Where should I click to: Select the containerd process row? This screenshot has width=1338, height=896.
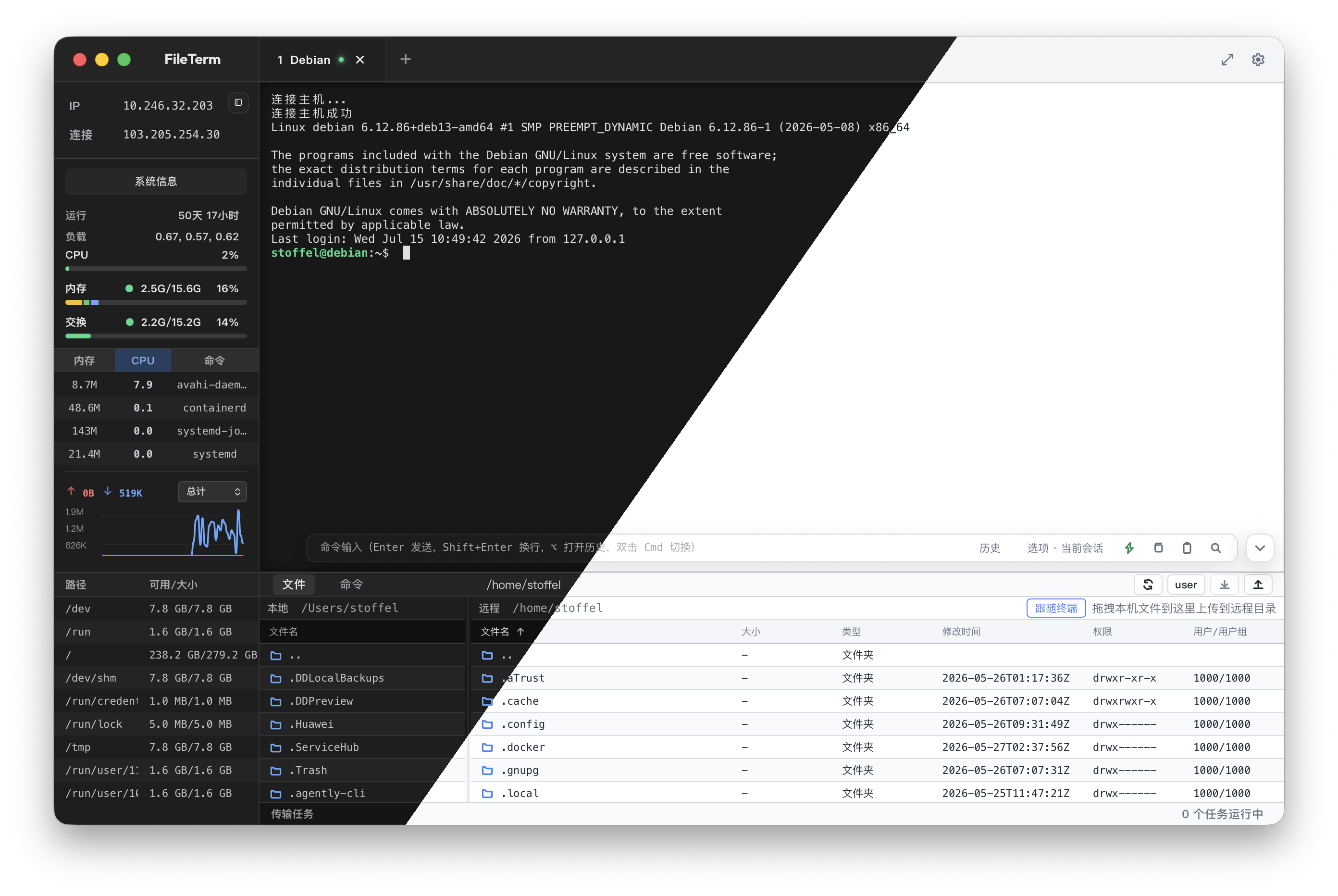click(x=157, y=408)
